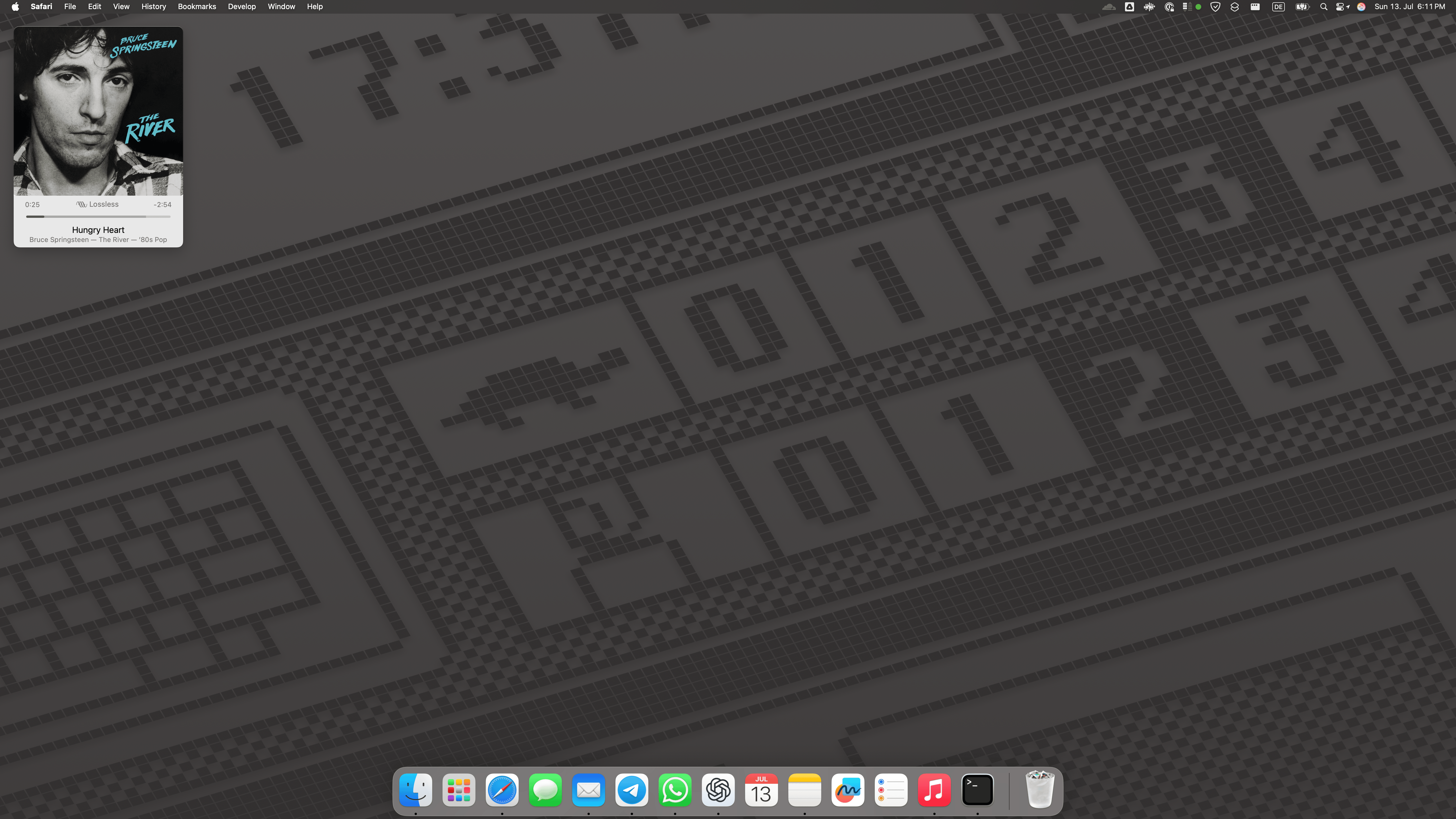Open the History menu
This screenshot has width=1456, height=819.
click(154, 7)
